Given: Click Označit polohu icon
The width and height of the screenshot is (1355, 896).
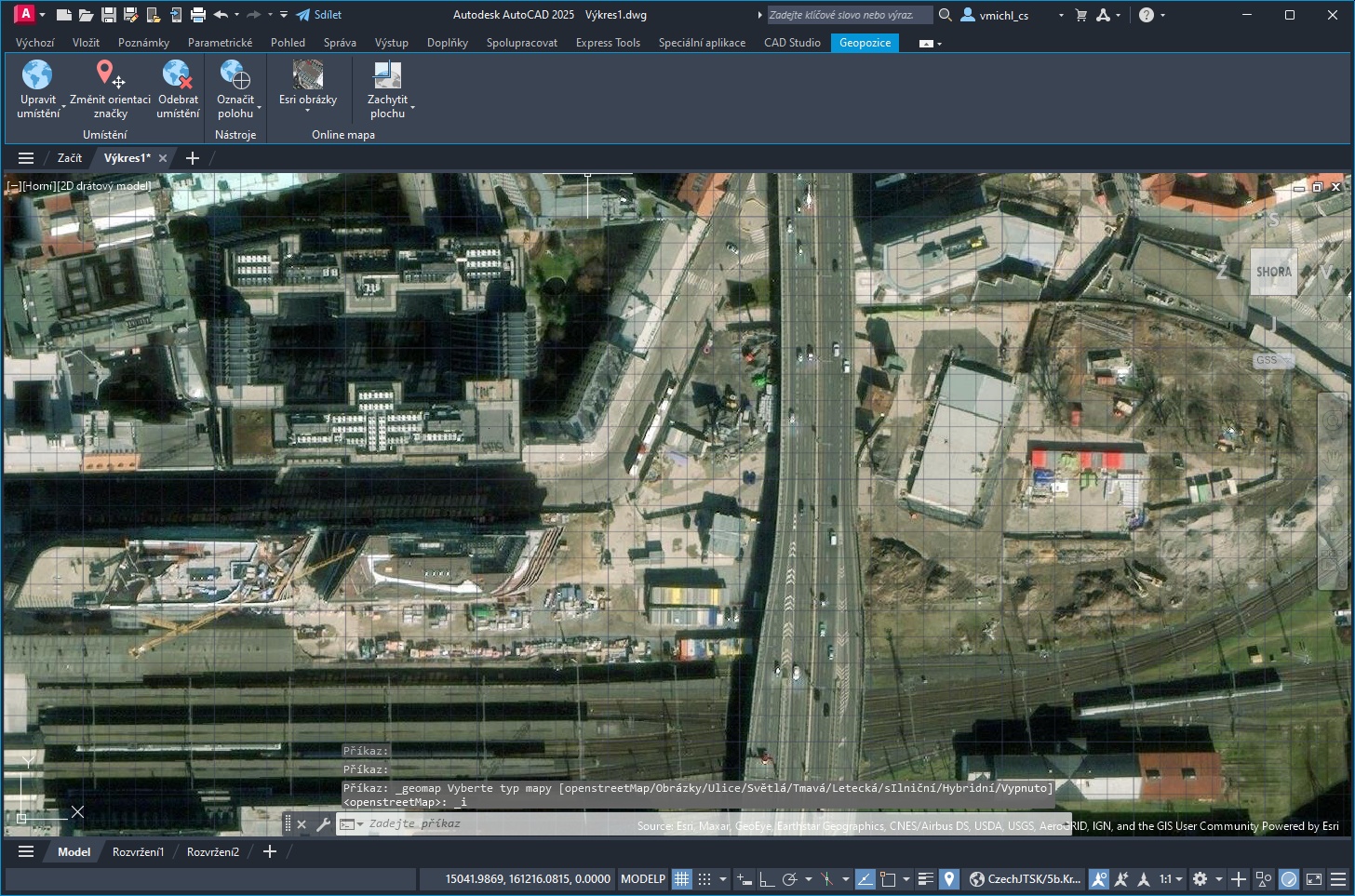Looking at the screenshot, I should pyautogui.click(x=235, y=74).
